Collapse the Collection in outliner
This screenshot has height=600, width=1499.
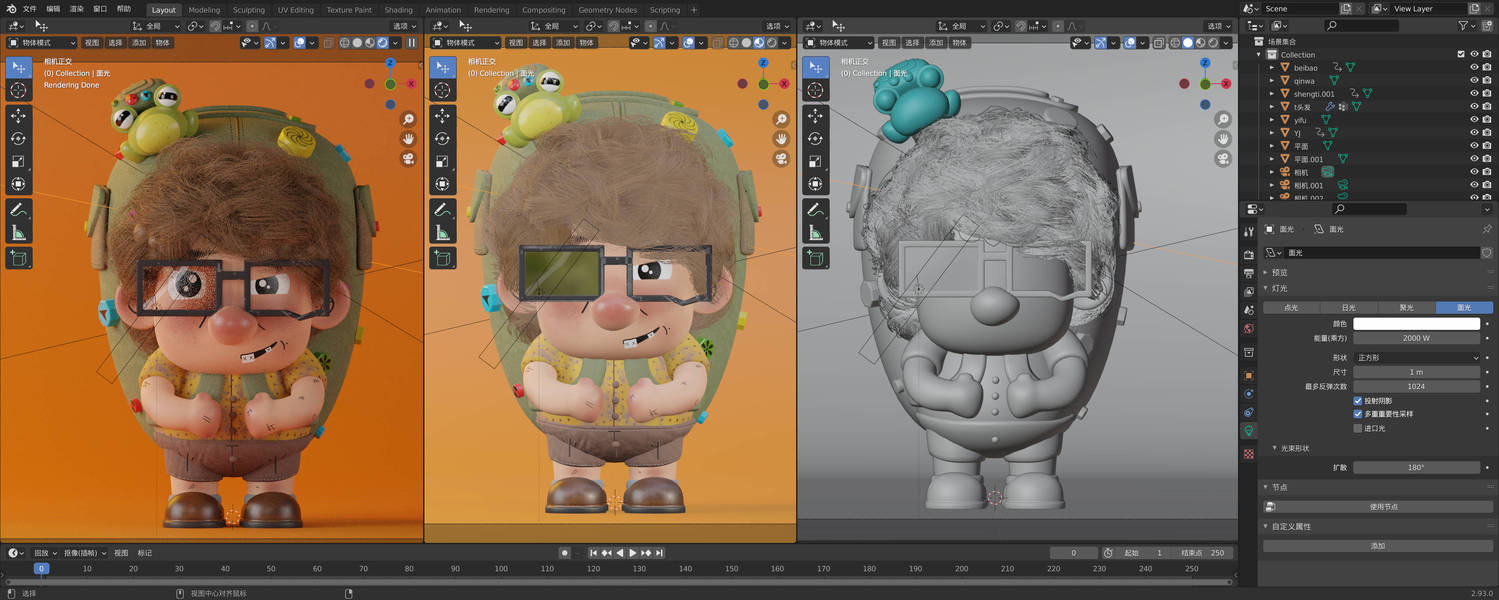tap(1260, 54)
